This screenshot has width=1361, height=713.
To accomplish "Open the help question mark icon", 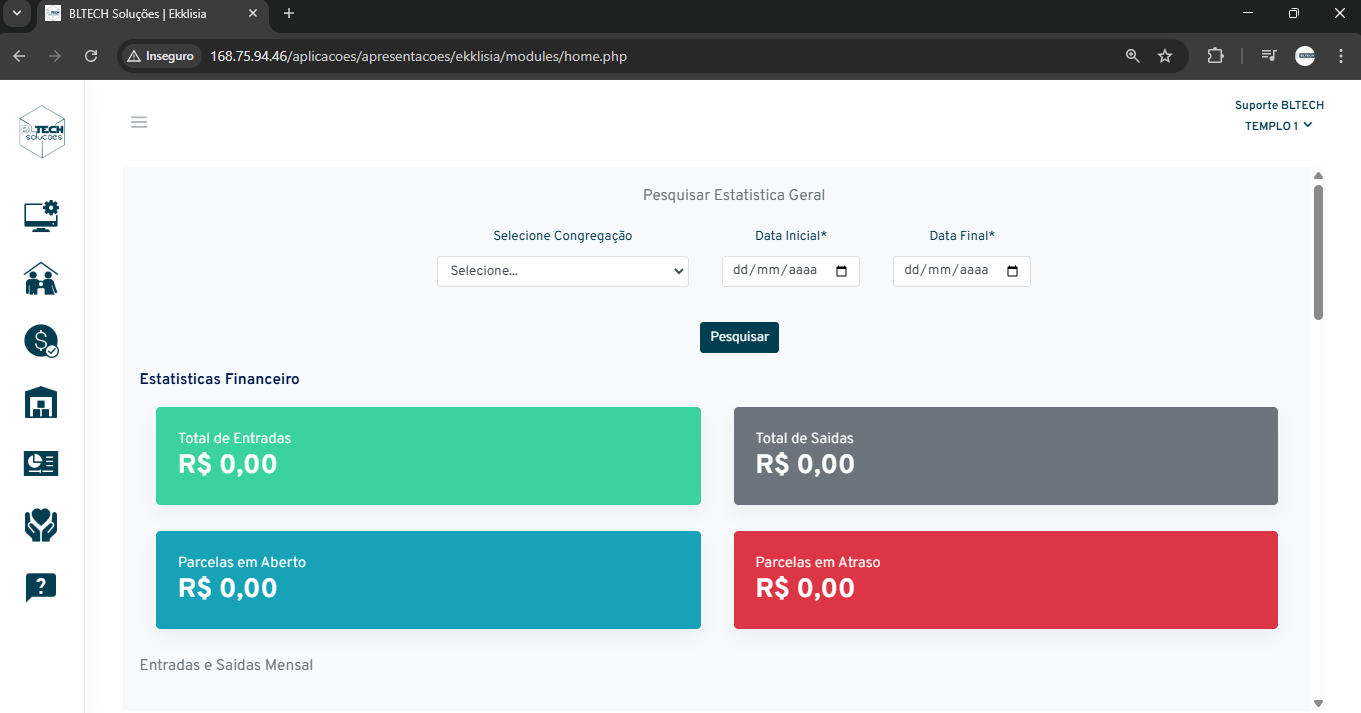I will 41,587.
